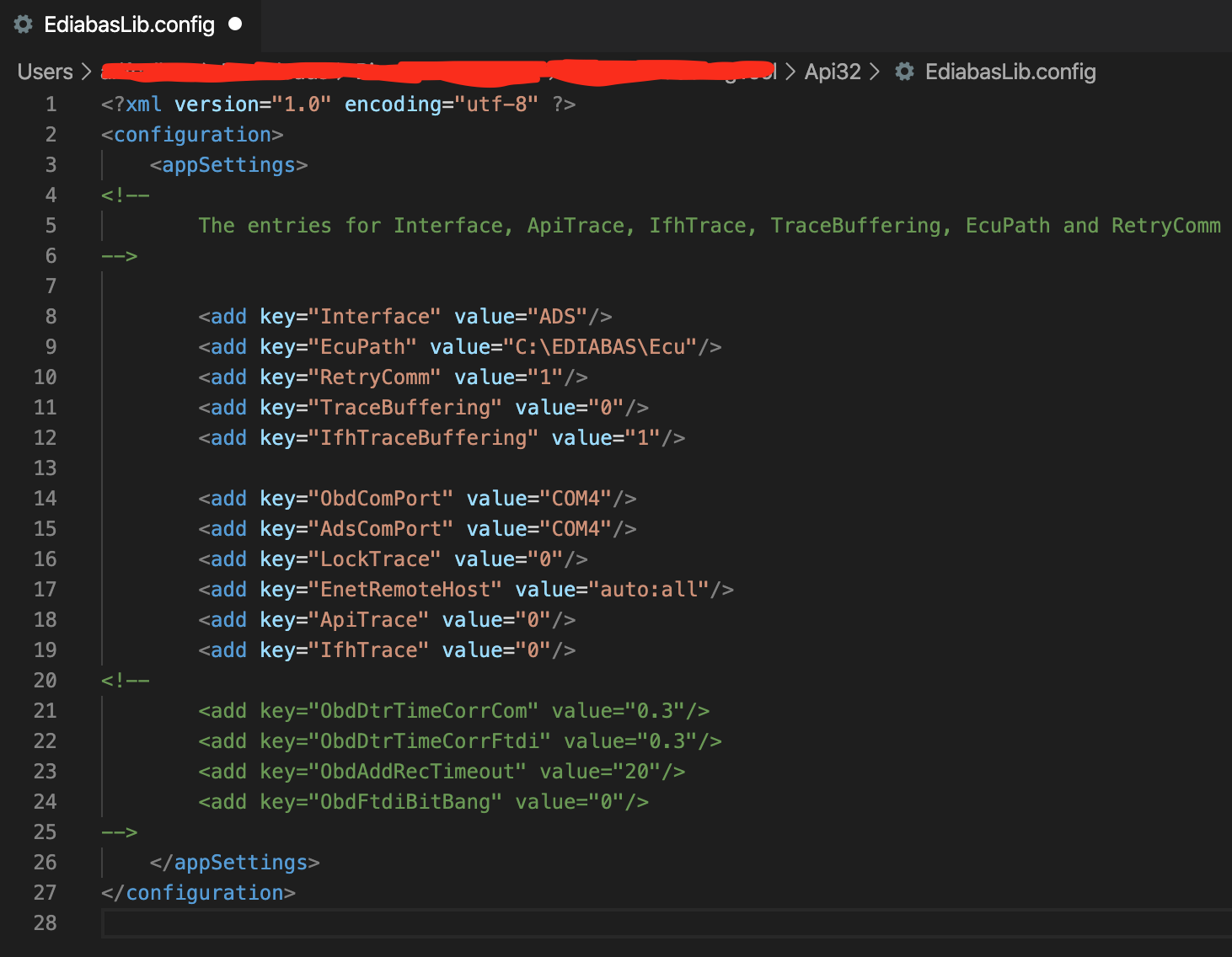Click the unsaved-changes dot on the editor tab
The height and width of the screenshot is (957, 1232).
pyautogui.click(x=235, y=24)
